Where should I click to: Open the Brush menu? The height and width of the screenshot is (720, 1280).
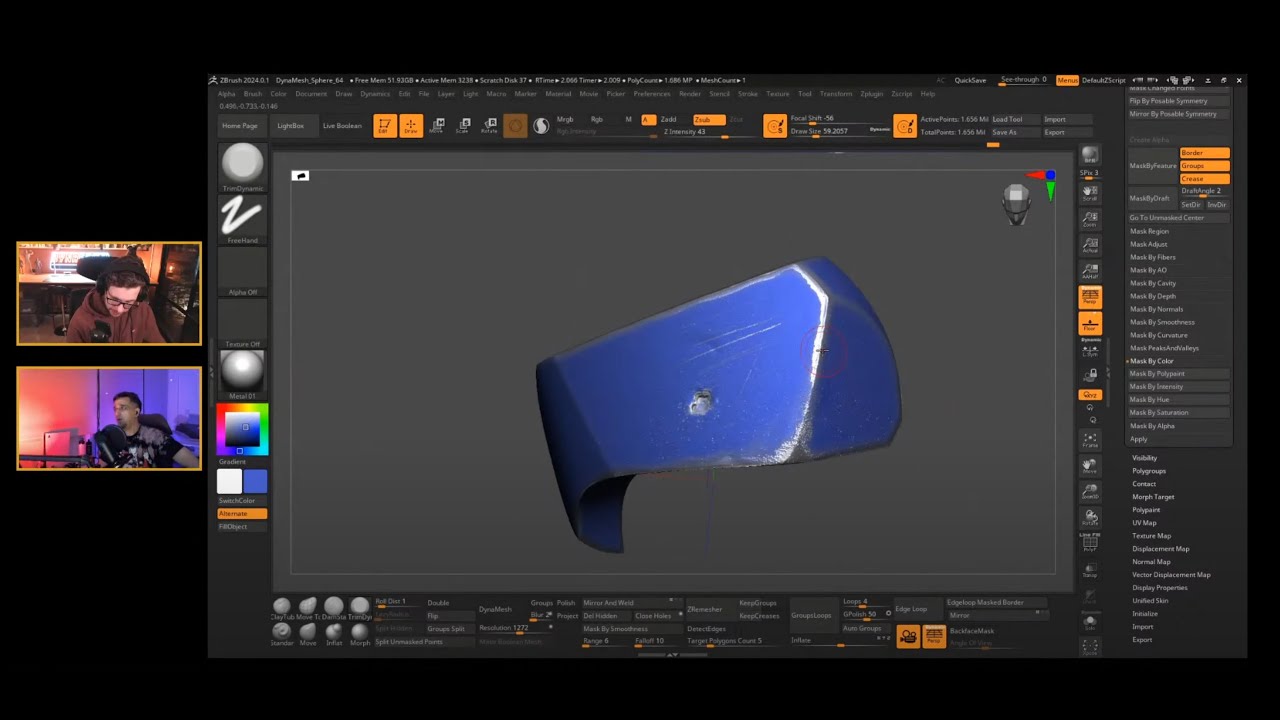click(252, 94)
